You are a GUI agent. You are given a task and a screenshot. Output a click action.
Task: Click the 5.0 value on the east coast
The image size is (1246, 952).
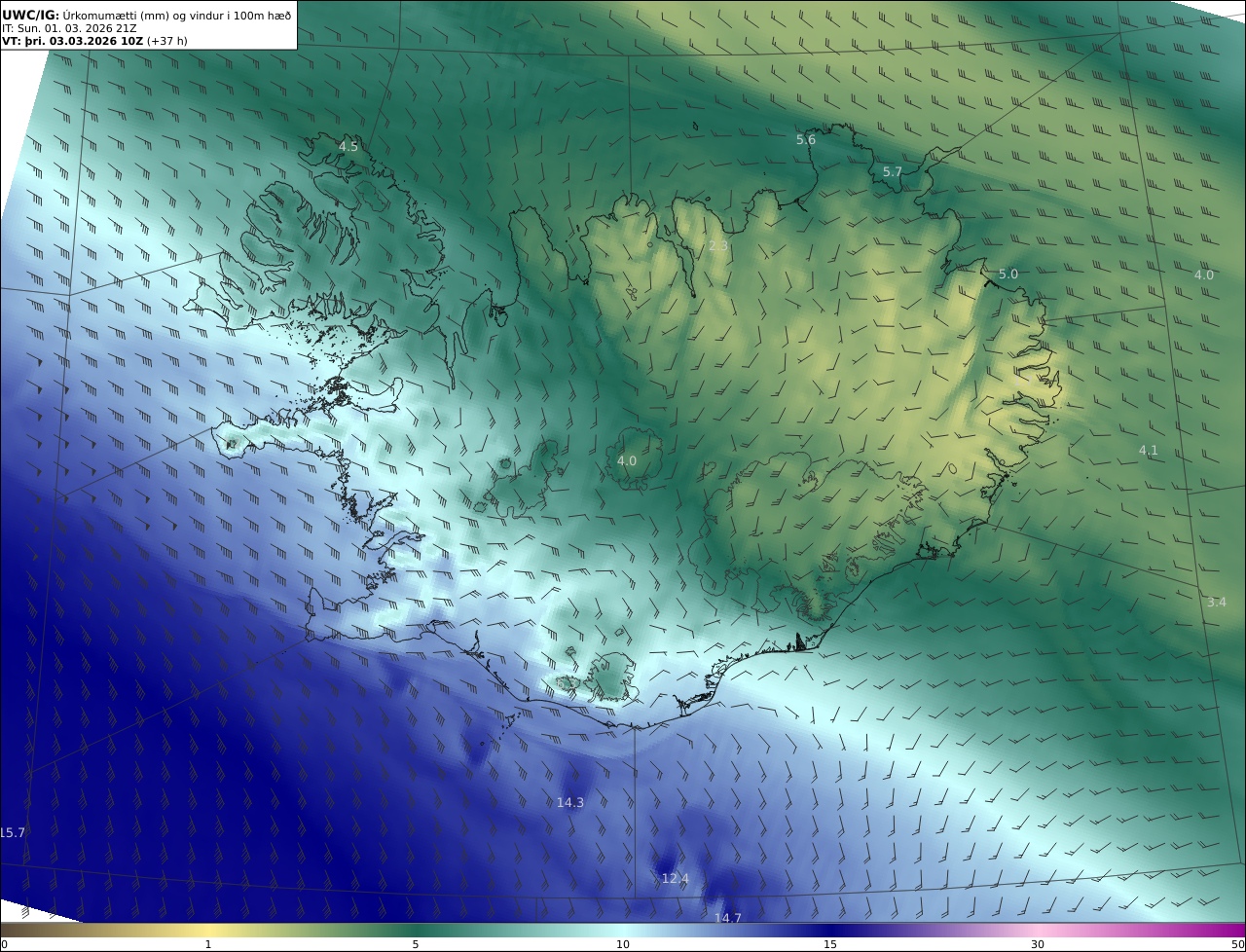point(1008,274)
